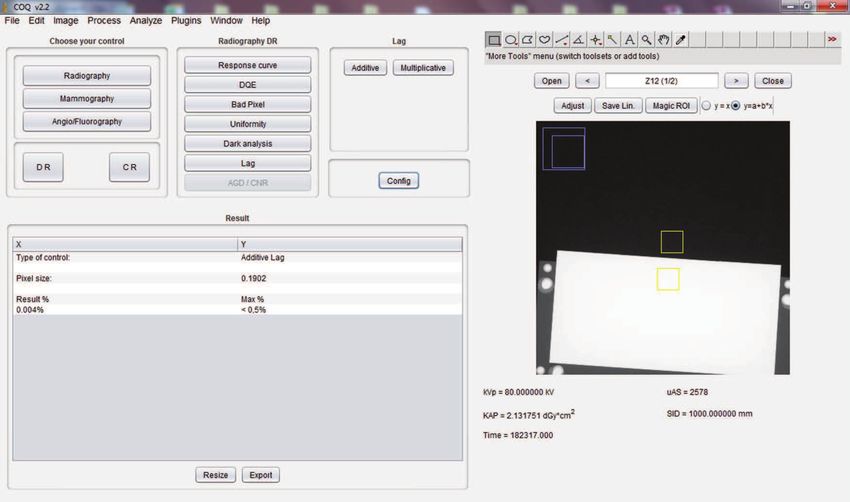850x502 pixels.
Task: Choose Multiplicative lag analysis
Action: coord(423,68)
